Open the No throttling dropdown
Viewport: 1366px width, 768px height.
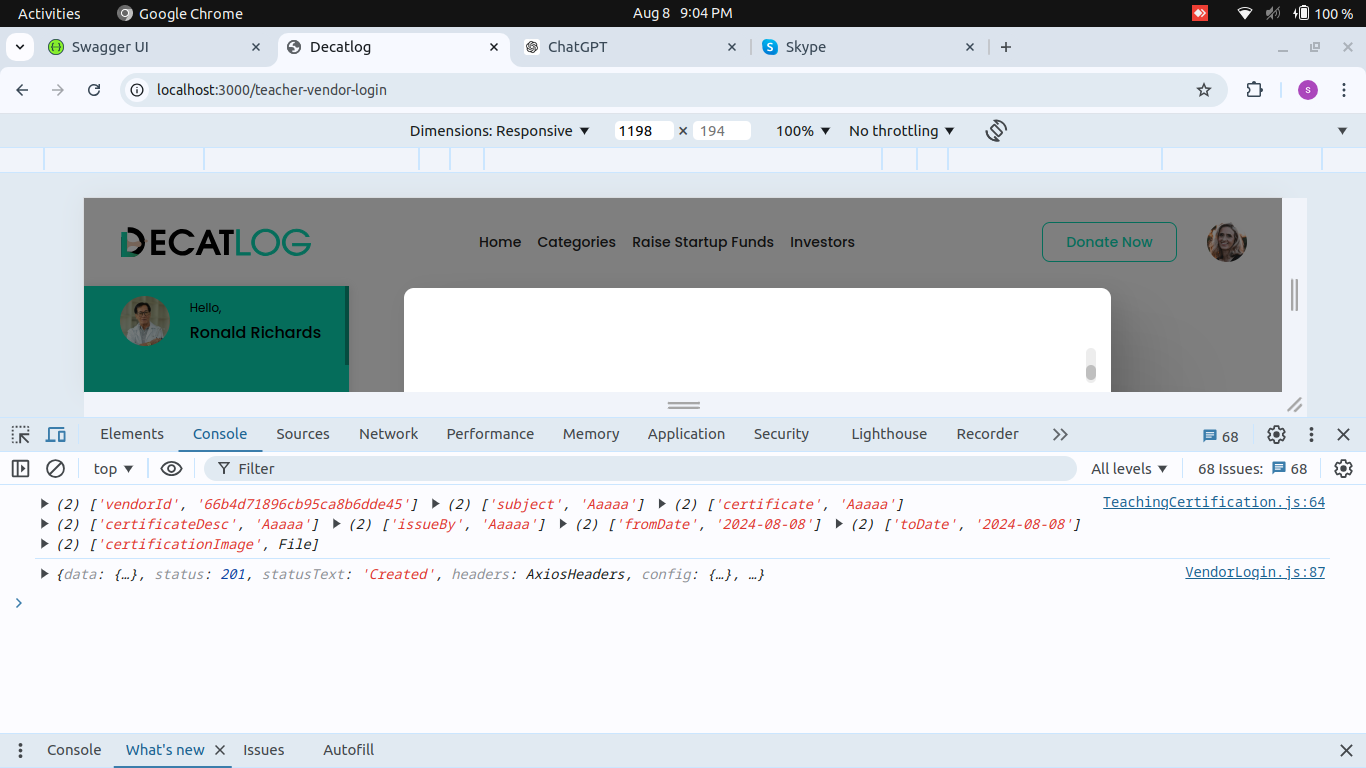[901, 131]
